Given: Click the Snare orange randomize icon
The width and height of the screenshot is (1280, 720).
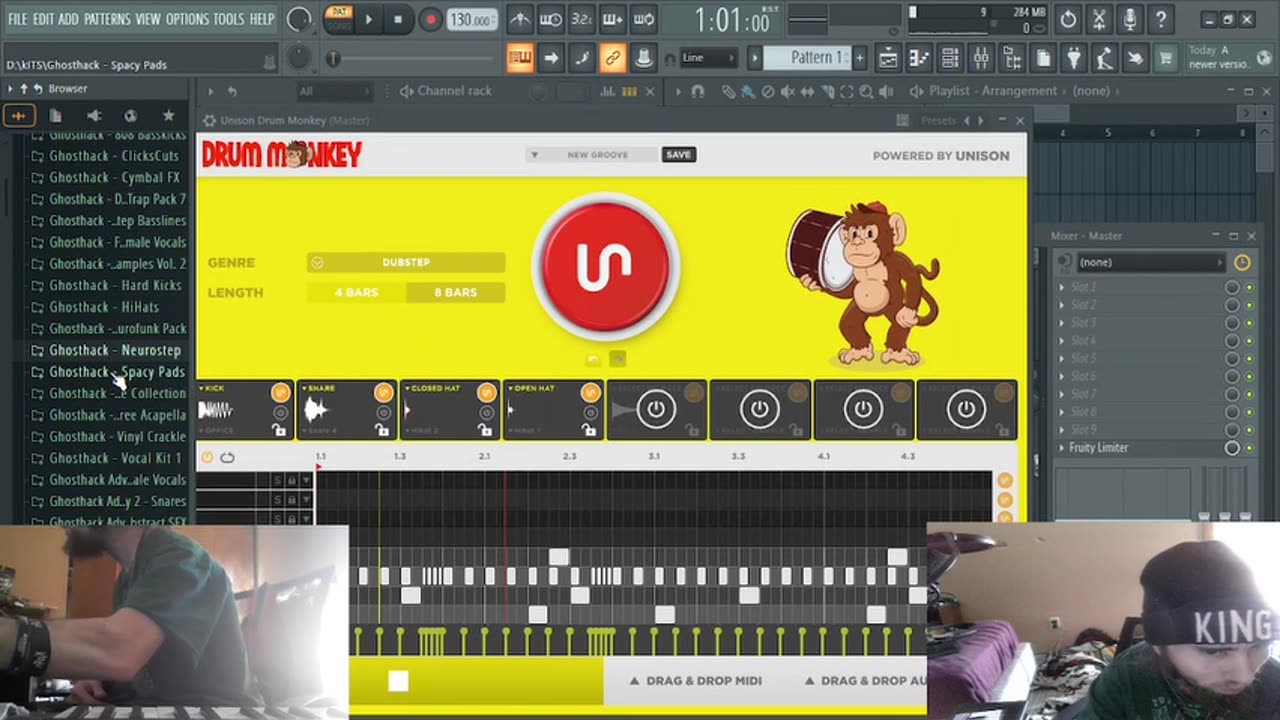Looking at the screenshot, I should (383, 393).
